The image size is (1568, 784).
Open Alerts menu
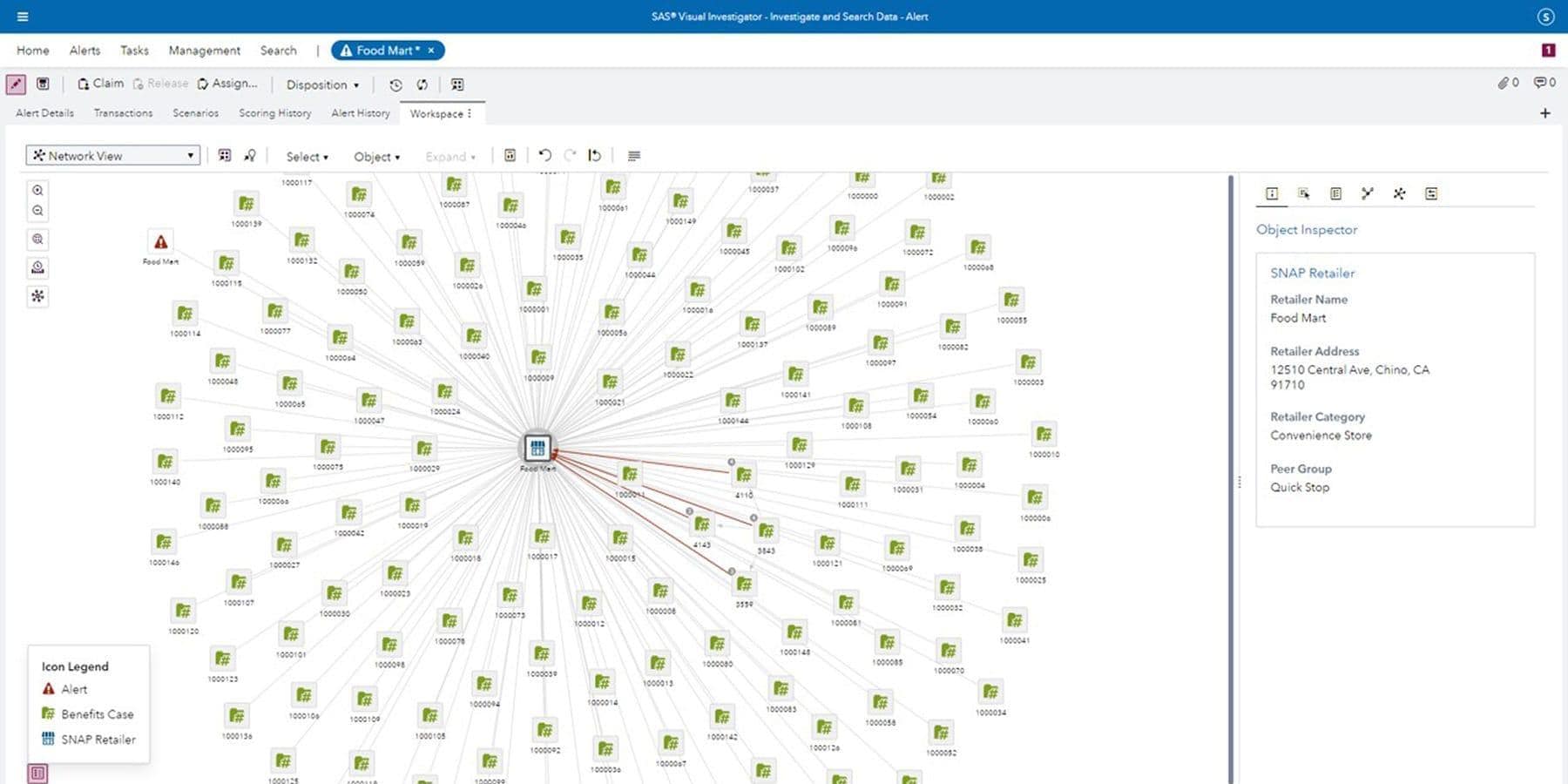84,51
